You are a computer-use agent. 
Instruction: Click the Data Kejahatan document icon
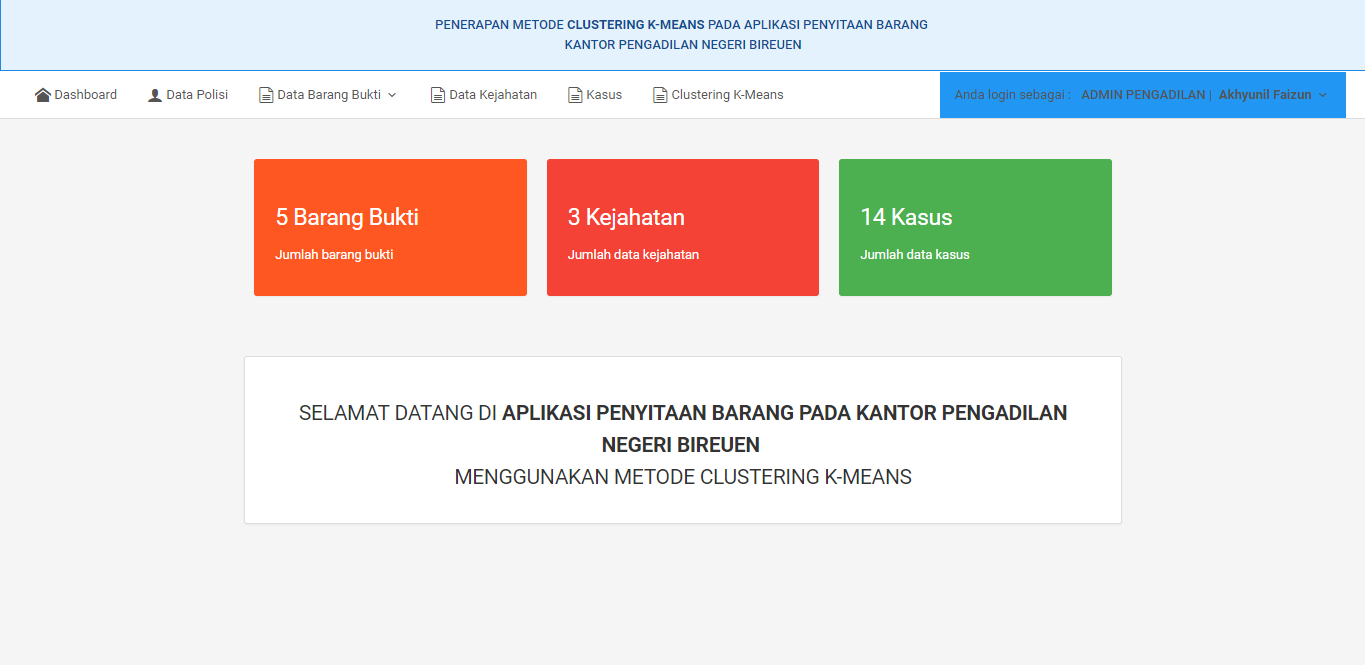coord(438,95)
